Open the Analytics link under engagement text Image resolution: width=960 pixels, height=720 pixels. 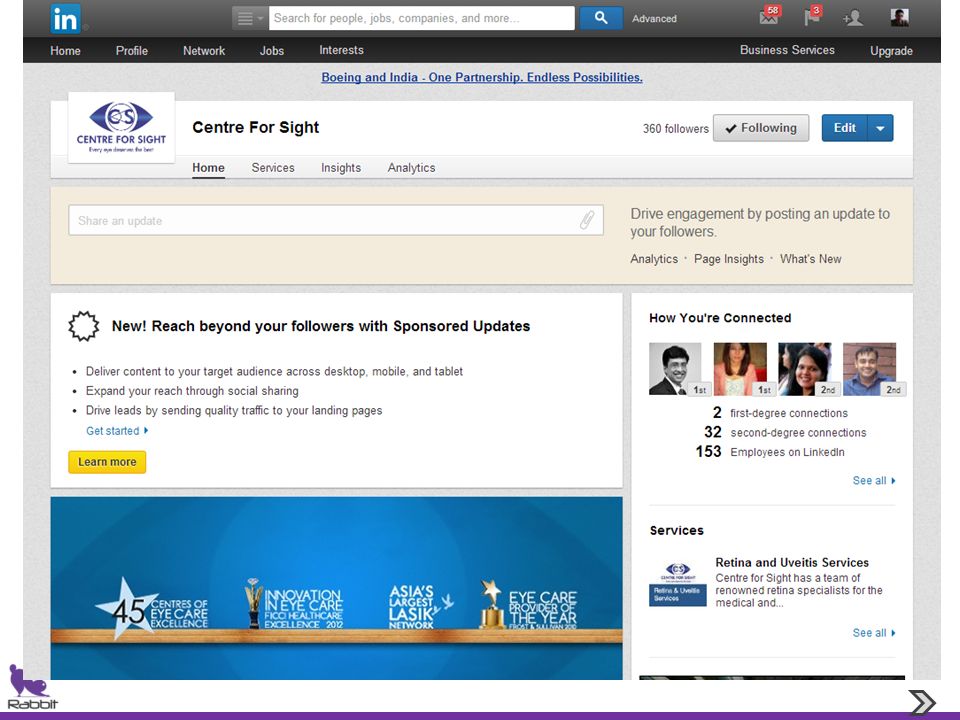coord(654,259)
